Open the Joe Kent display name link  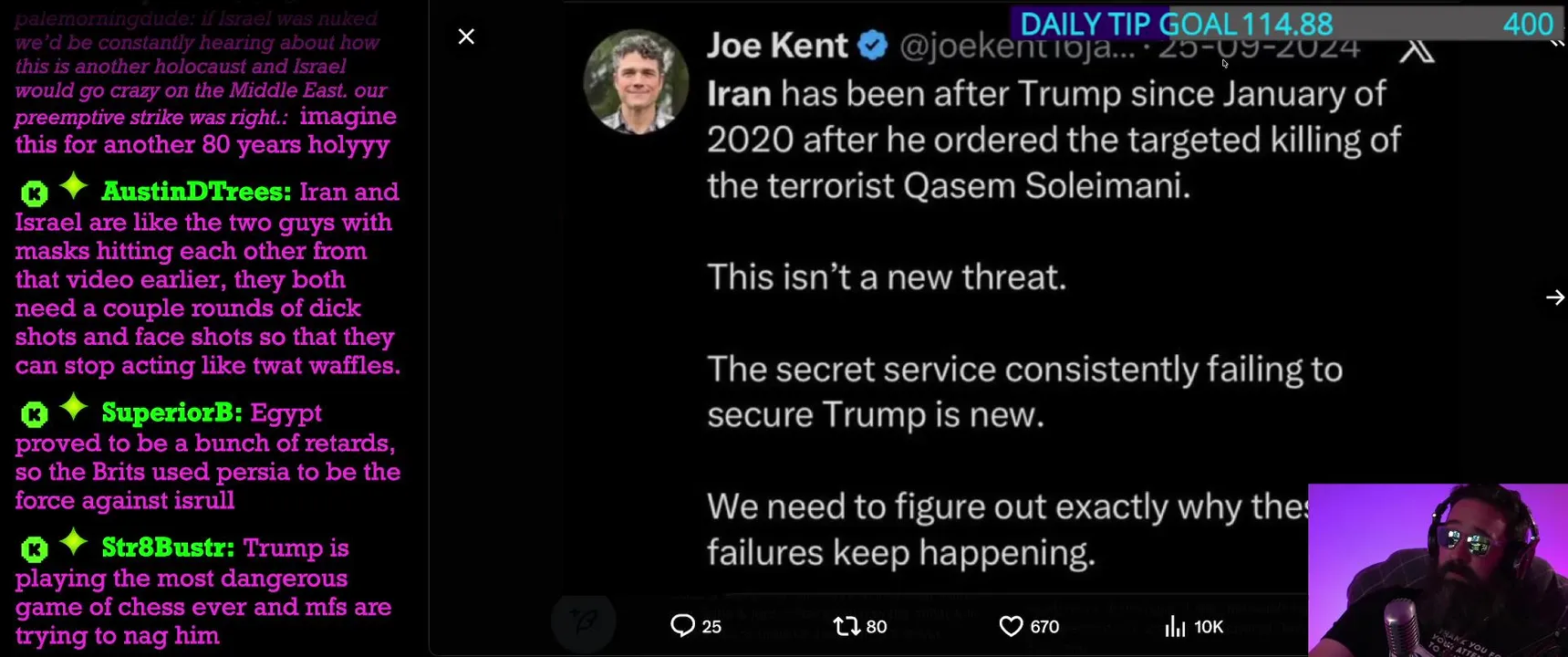coord(776,46)
